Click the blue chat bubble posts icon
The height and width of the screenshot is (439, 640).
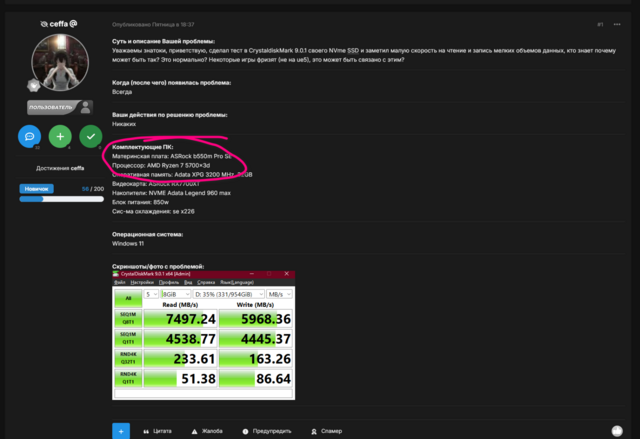(29, 136)
